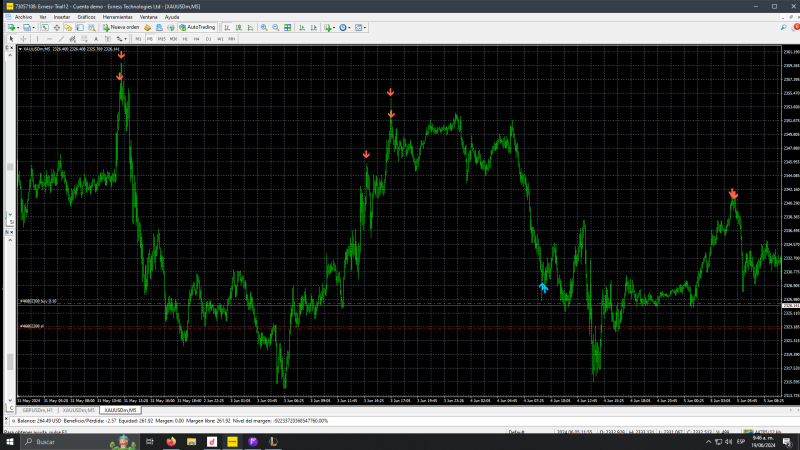The width and height of the screenshot is (800, 450).
Task: Toggle chart shift icon
Action: point(314,28)
